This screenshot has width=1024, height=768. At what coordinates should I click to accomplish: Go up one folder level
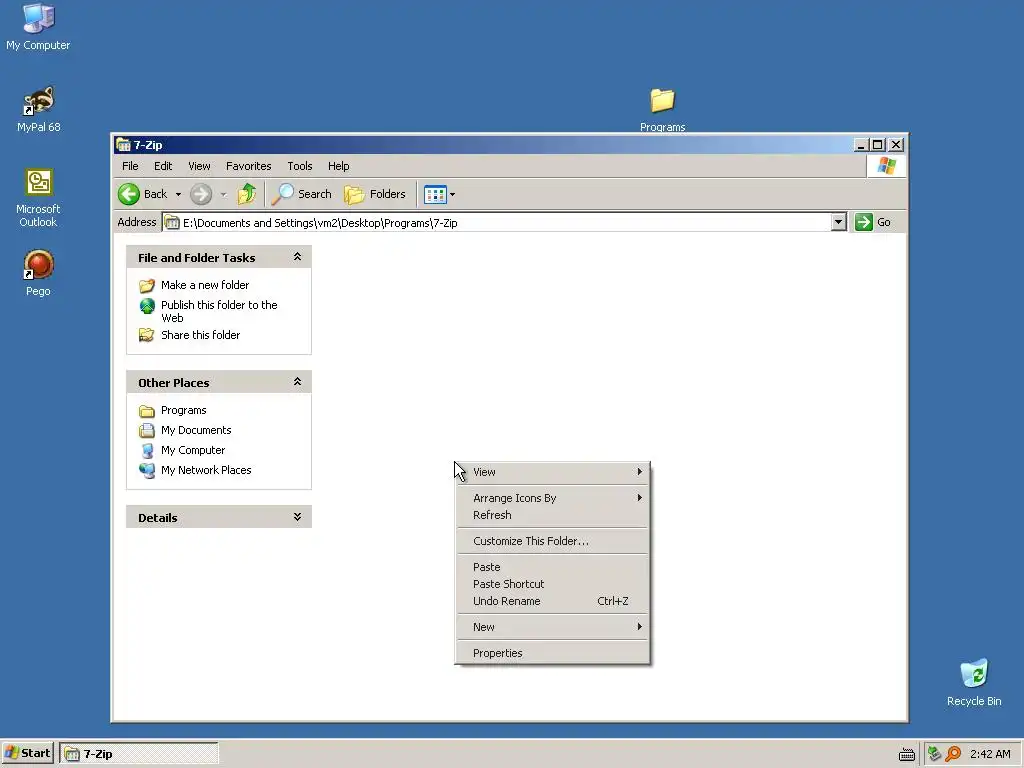click(x=247, y=194)
